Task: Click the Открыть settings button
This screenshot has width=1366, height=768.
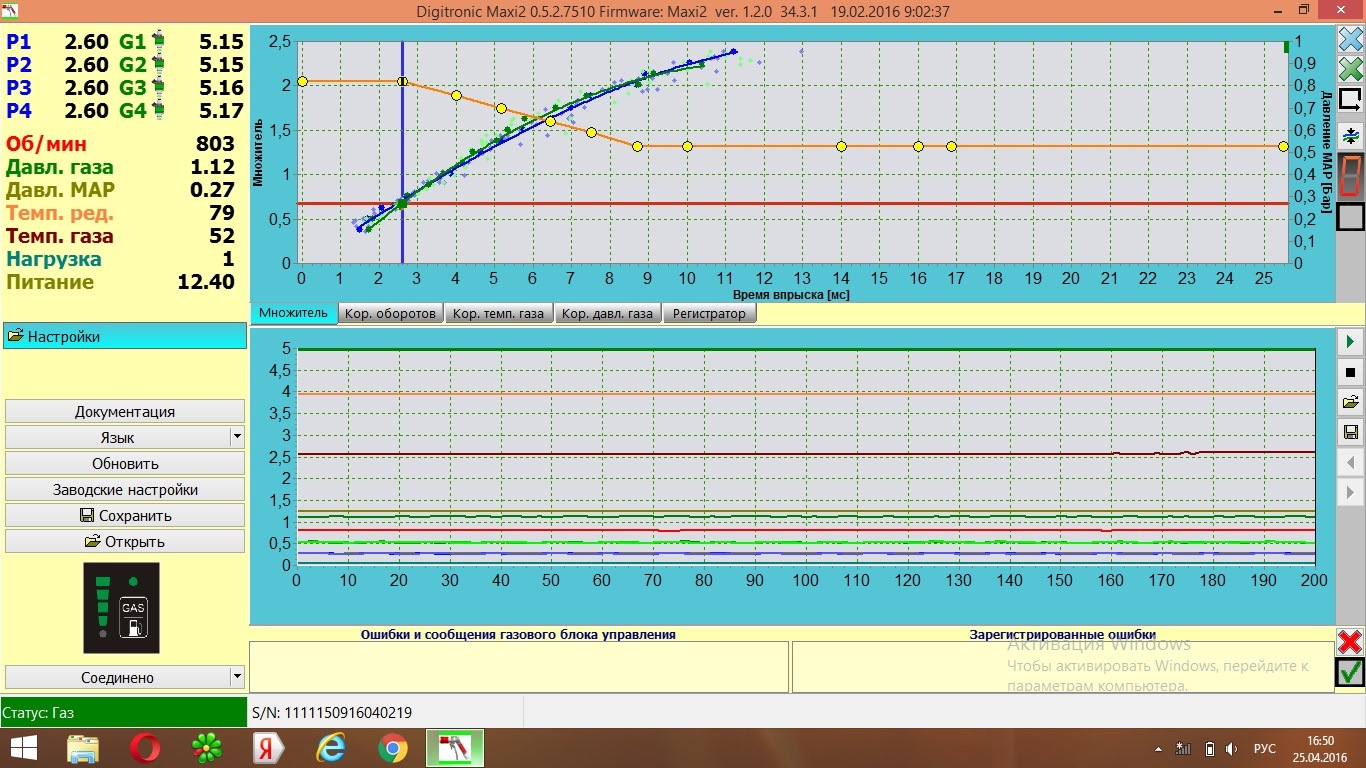Action: coord(125,542)
